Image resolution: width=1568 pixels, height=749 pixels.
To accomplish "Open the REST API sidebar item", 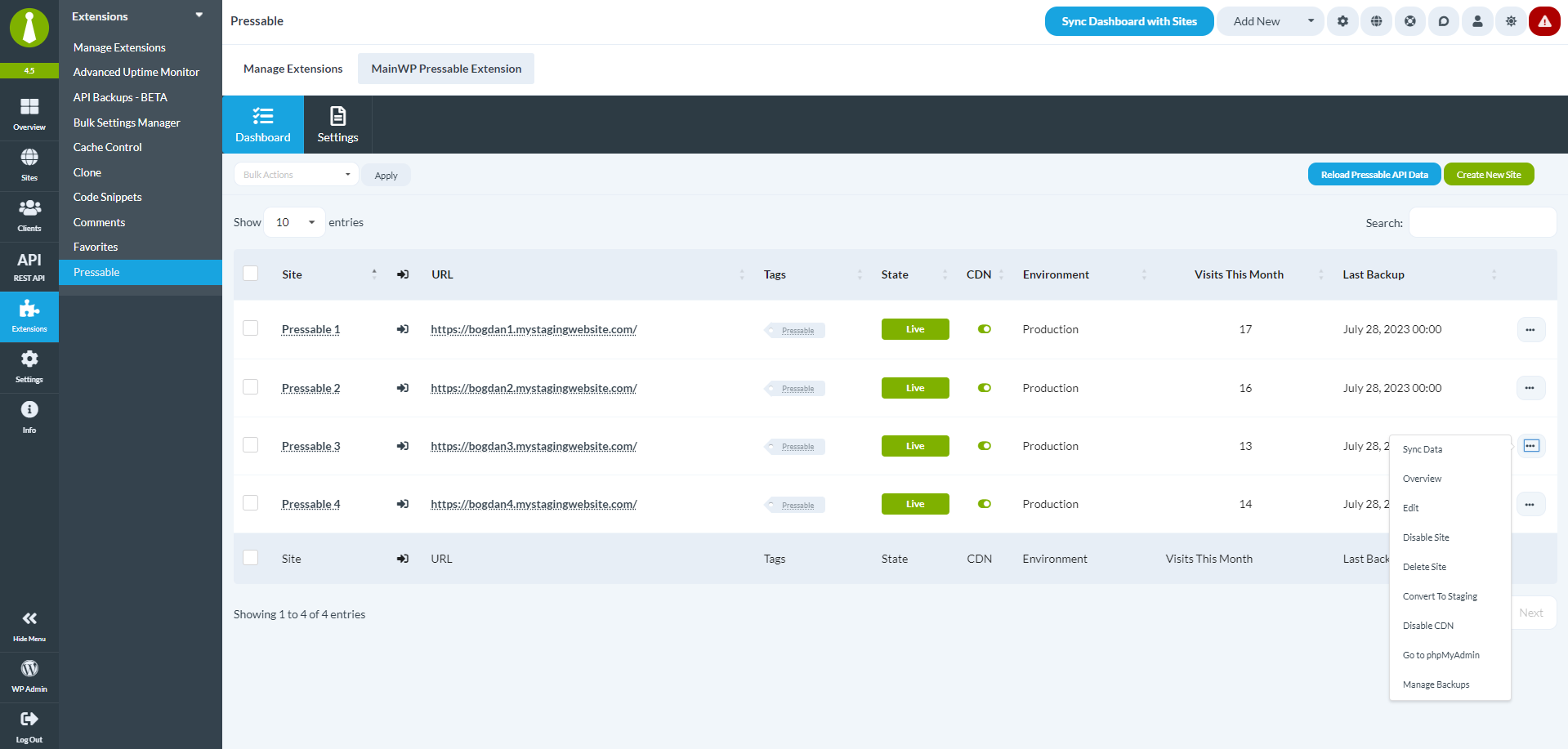I will tap(29, 266).
